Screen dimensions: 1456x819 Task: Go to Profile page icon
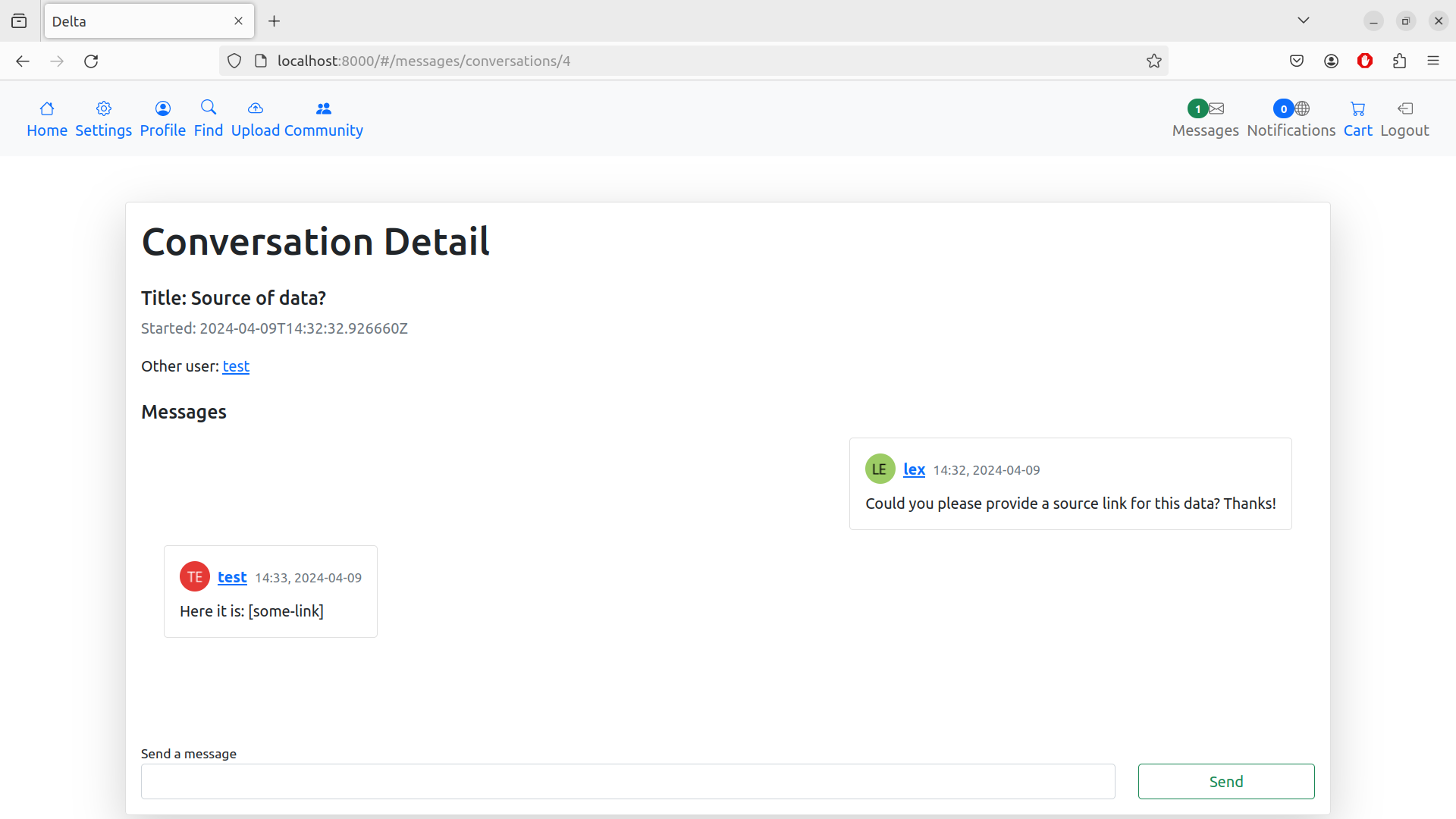[x=163, y=108]
